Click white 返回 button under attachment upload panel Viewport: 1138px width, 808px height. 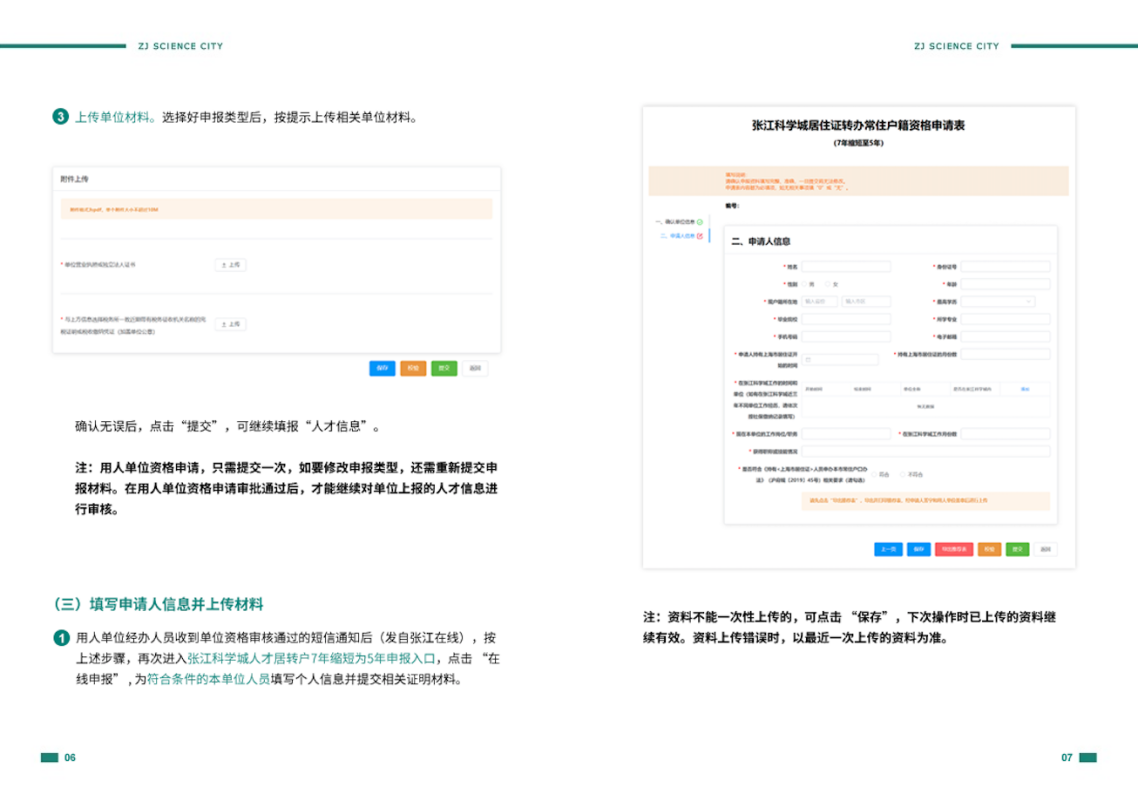(475, 368)
